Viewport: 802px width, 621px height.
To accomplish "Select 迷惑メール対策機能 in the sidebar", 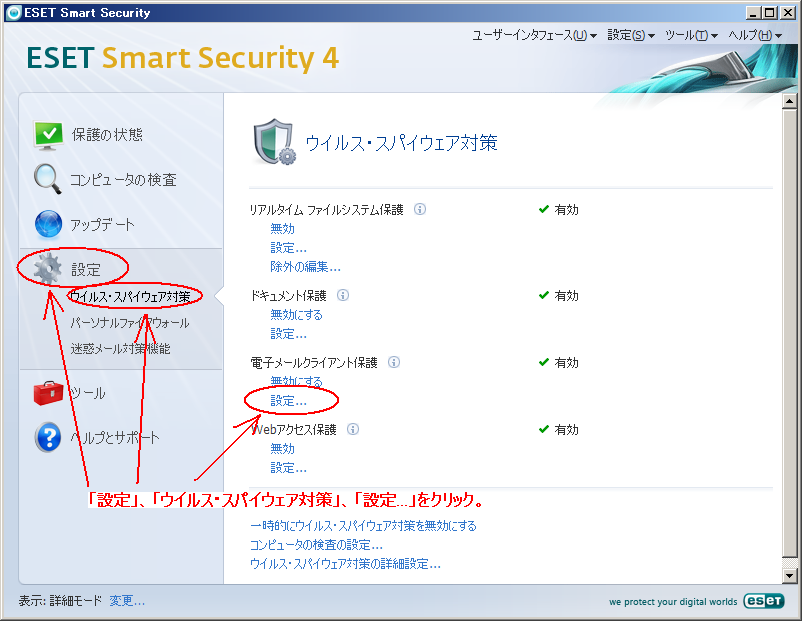I will click(x=120, y=349).
